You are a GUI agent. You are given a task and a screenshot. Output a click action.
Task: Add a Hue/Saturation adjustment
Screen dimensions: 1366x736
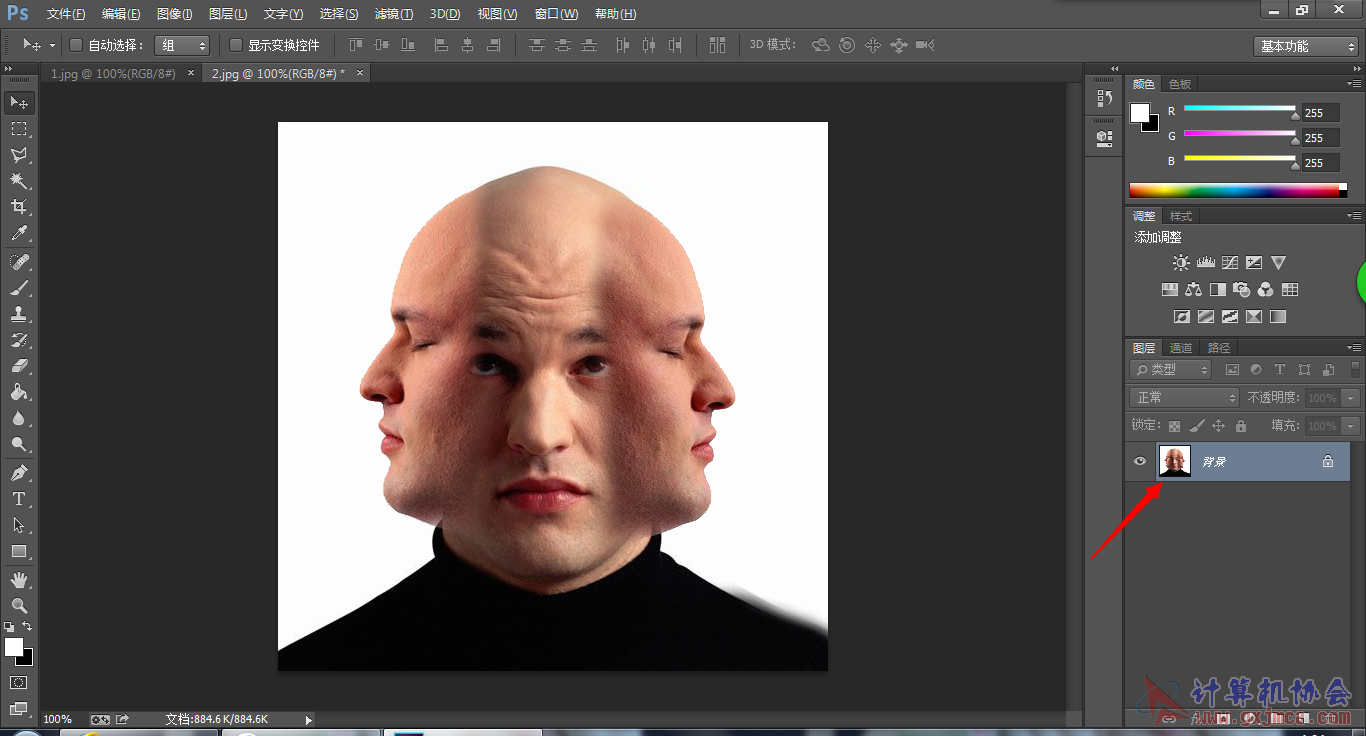point(1169,290)
